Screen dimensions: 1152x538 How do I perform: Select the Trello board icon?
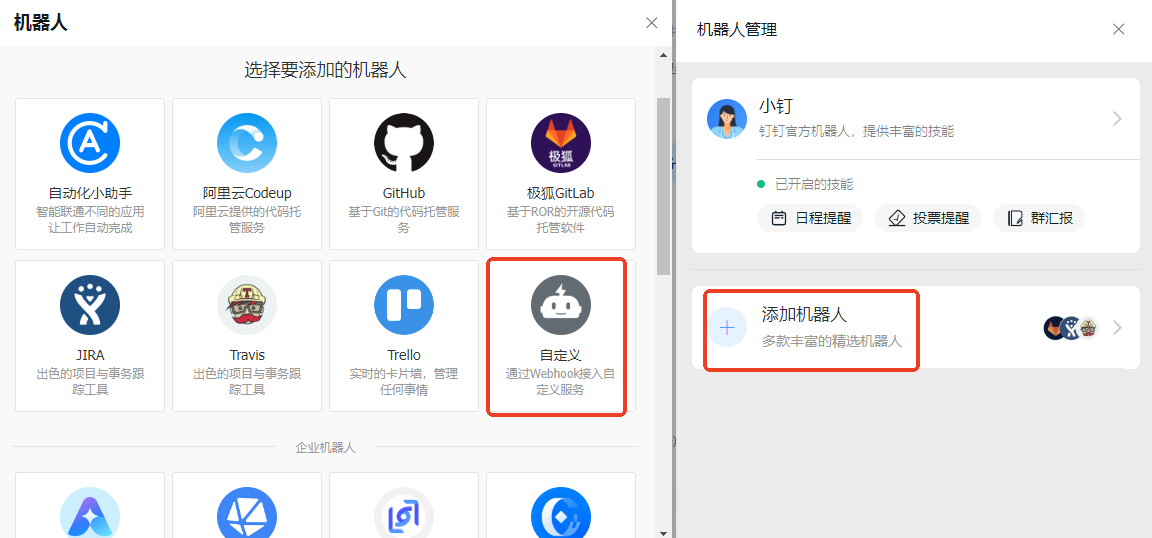404,305
